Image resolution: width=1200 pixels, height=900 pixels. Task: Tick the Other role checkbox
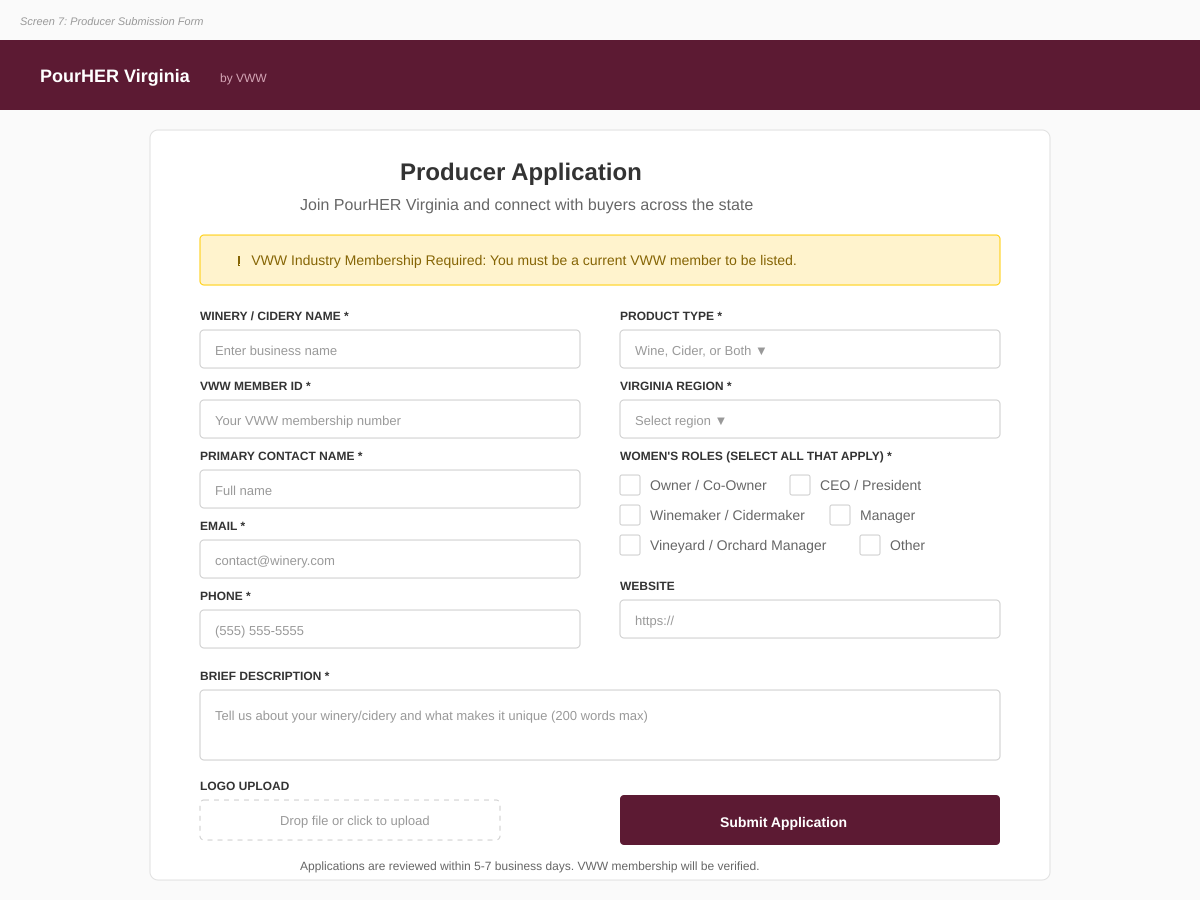point(870,545)
